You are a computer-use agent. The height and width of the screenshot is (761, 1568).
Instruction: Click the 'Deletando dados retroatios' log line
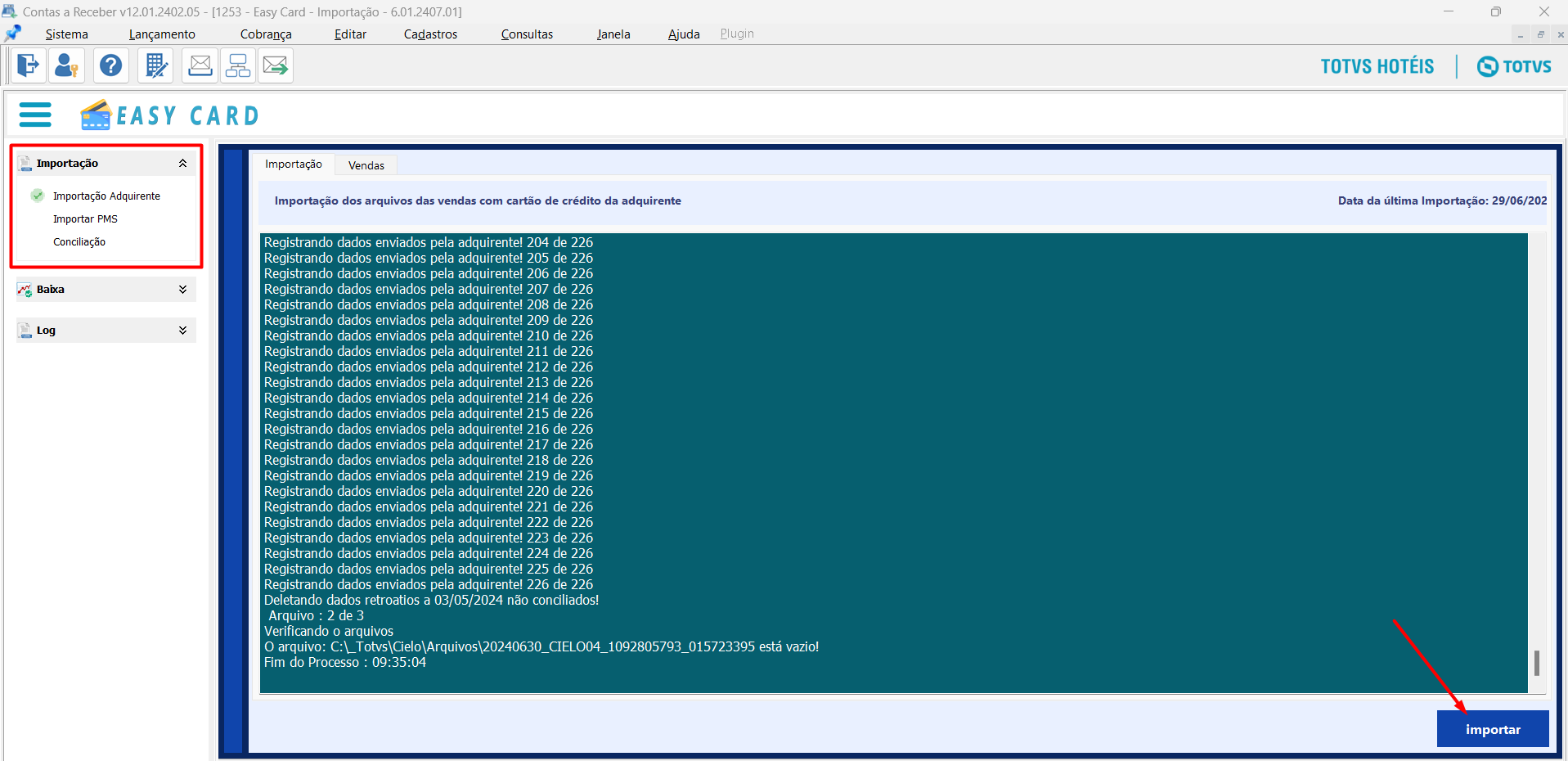tap(431, 601)
